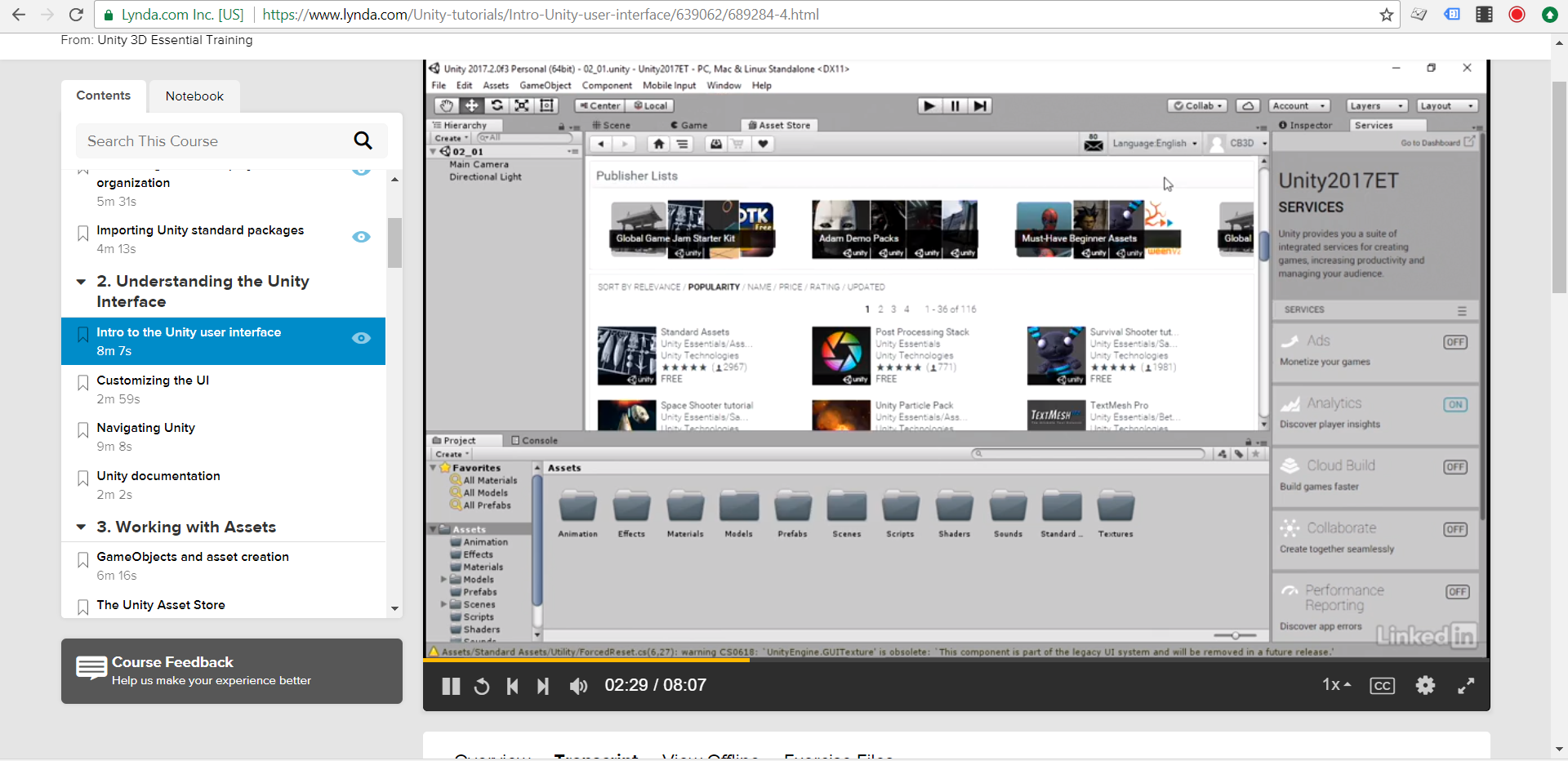1568x761 pixels.
Task: Click the video progress bar
Action: (956, 660)
